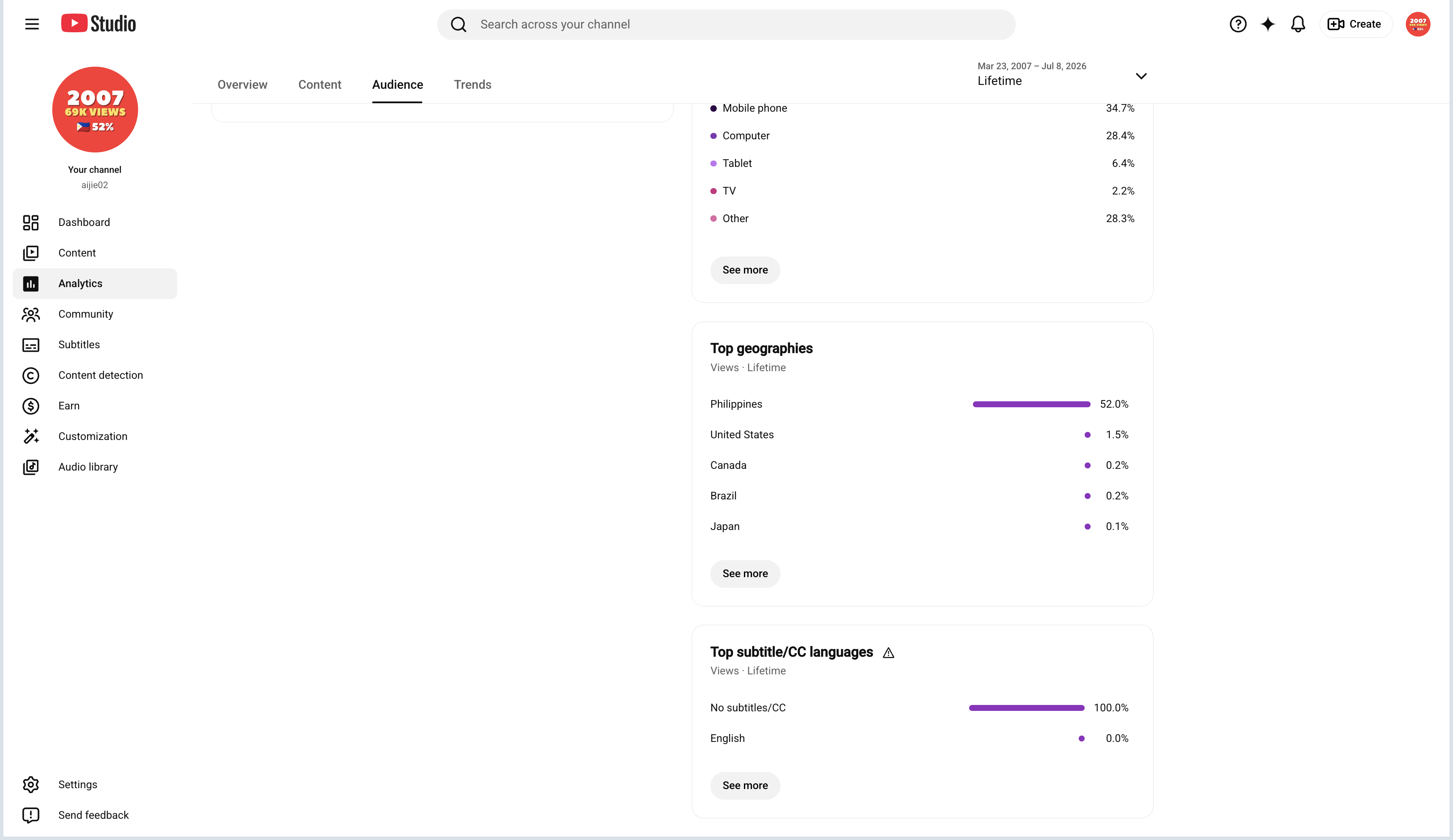
Task: Click the Top geographies heading
Action: coord(761,349)
